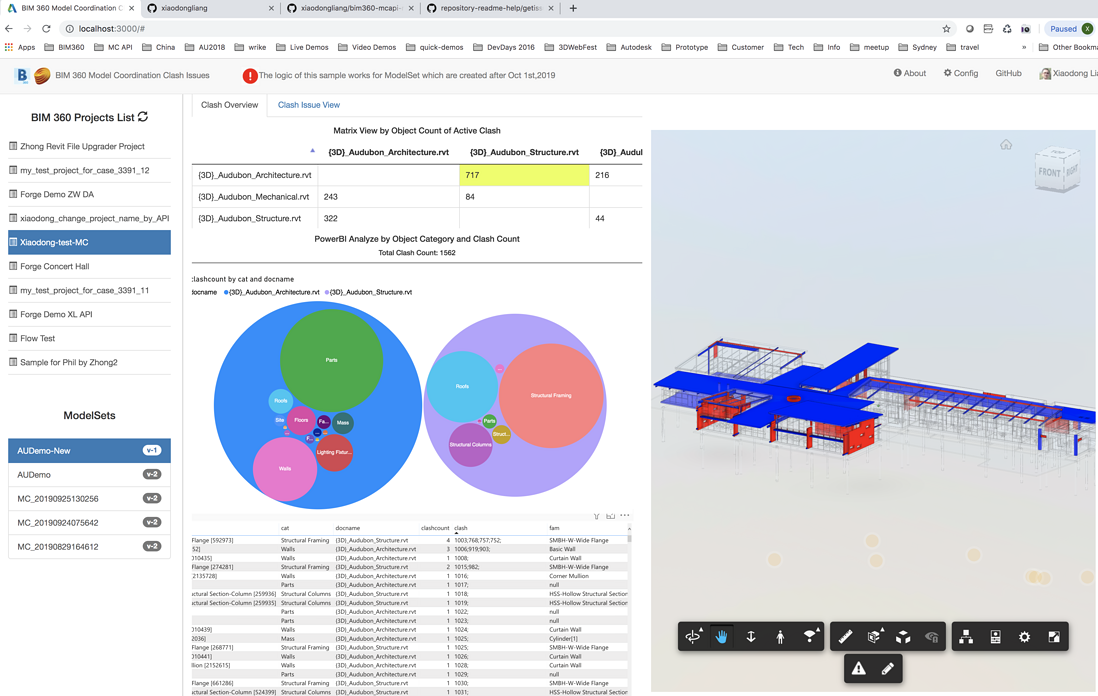Image resolution: width=1098 pixels, height=696 pixels.
Task: Click Audubon_Structure legend color dot
Action: [x=327, y=293]
